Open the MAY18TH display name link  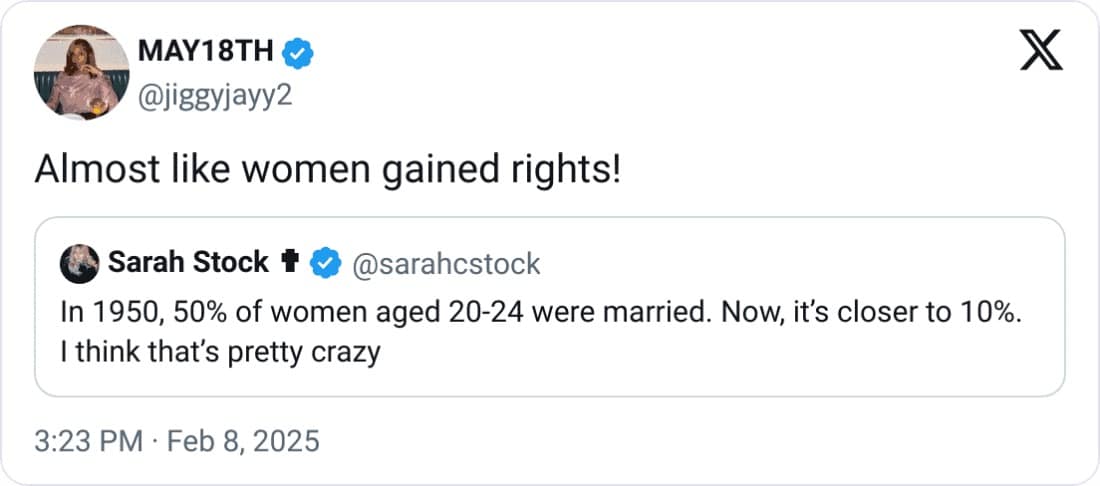pos(207,50)
